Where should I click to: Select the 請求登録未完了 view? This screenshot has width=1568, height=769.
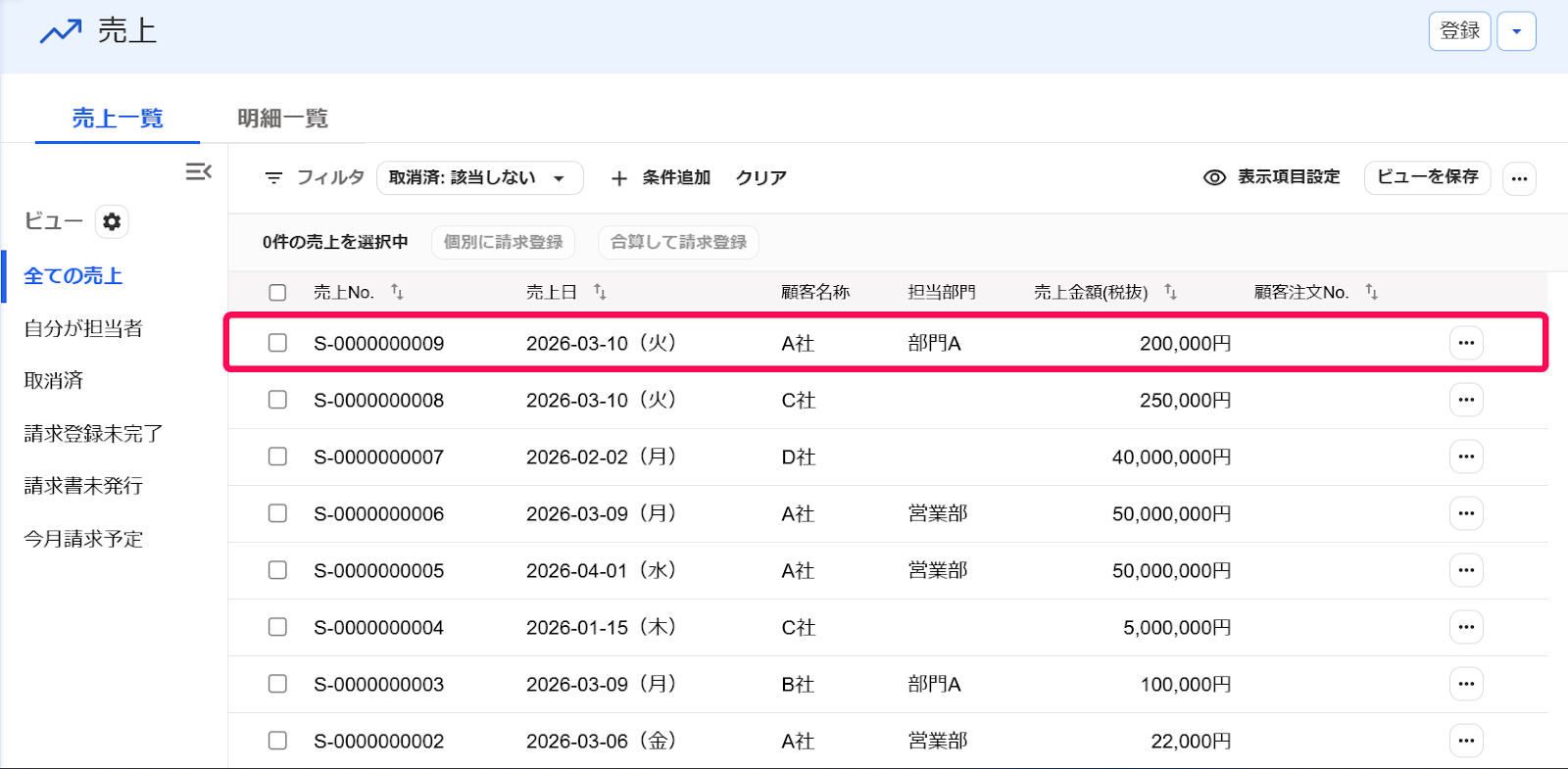93,433
